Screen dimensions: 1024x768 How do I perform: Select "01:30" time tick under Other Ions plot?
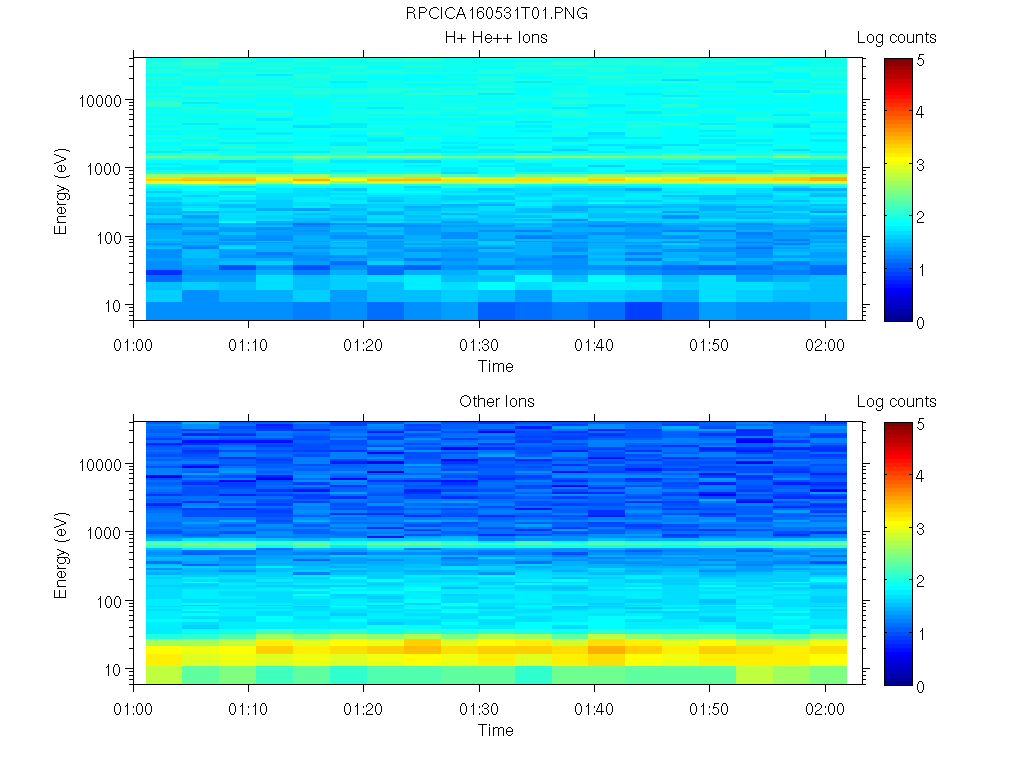click(479, 709)
